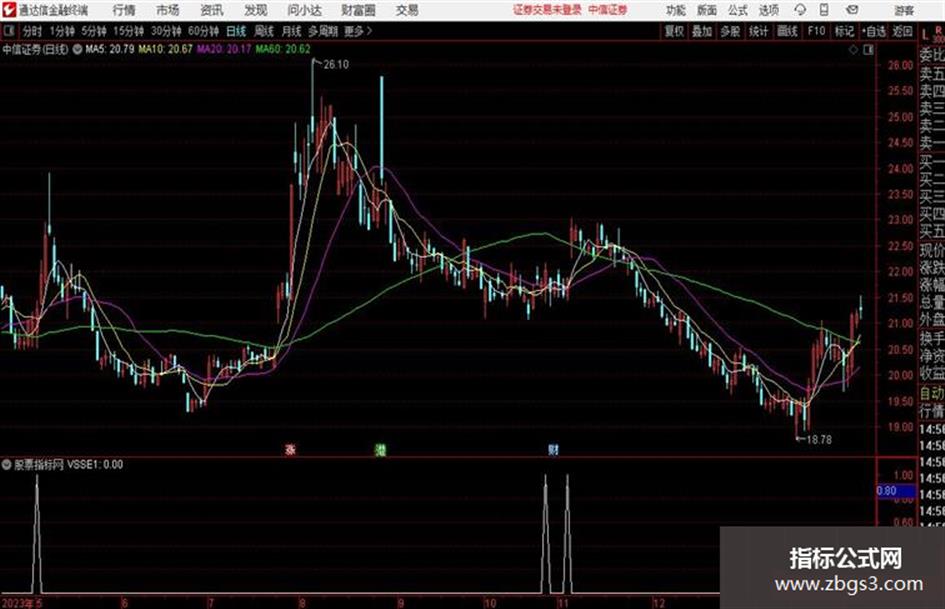Image resolution: width=945 pixels, height=609 pixels.
Task: Click the 复权 toolbar button
Action: [x=674, y=31]
